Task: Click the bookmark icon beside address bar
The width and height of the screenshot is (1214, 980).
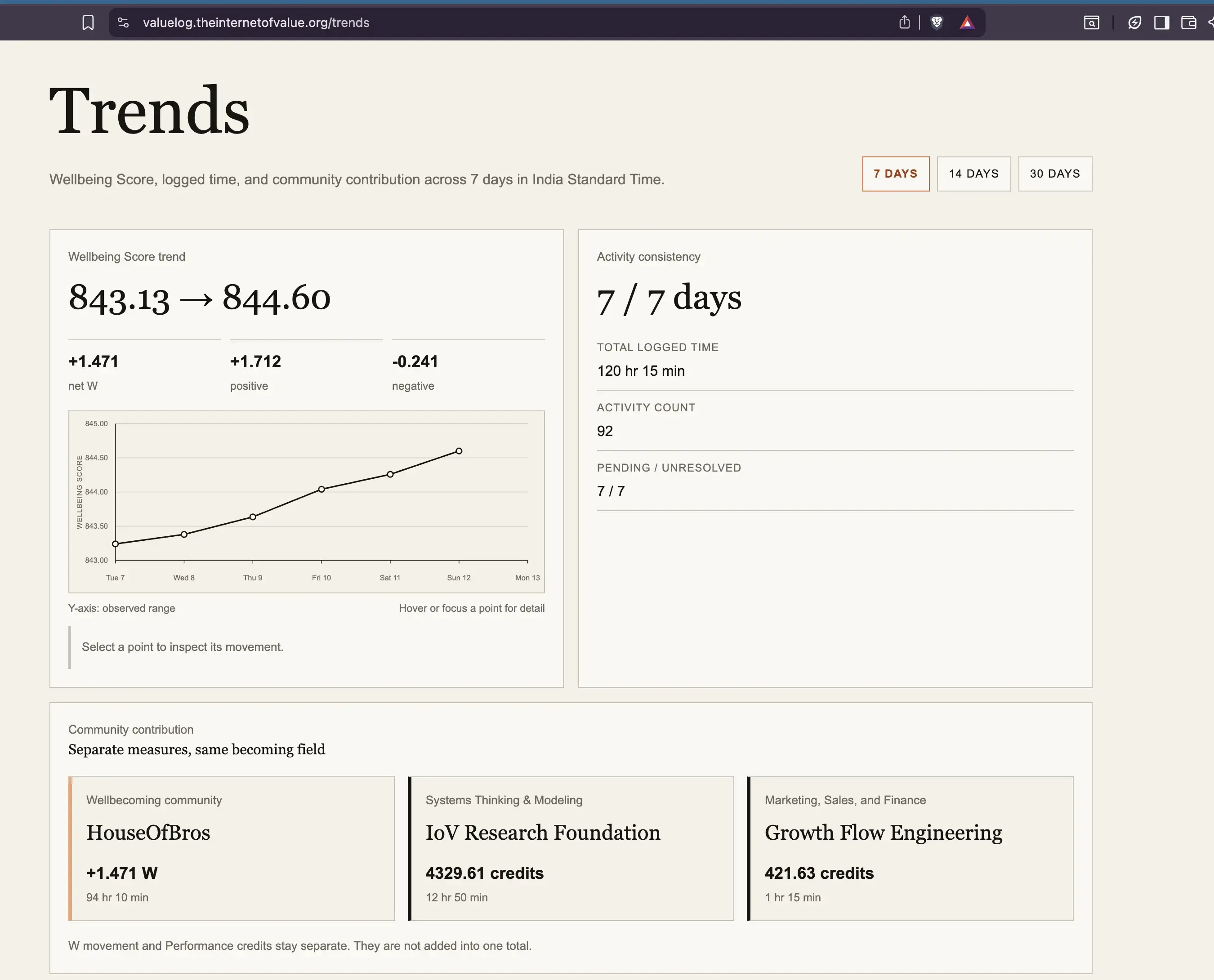Action: tap(88, 22)
